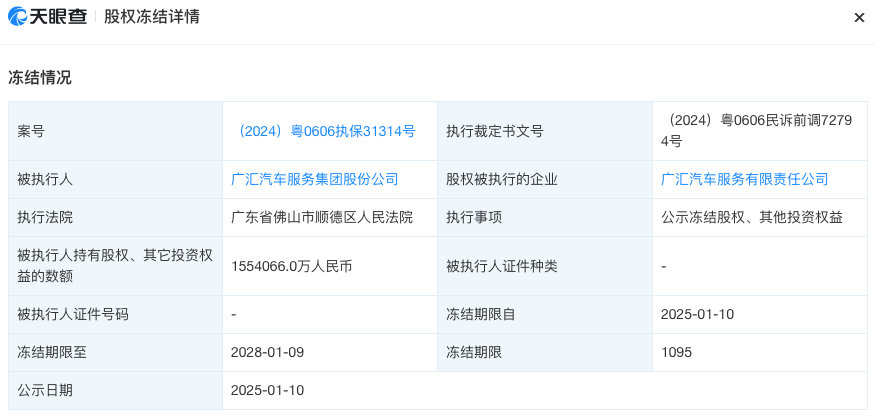Select the 冻结情况 section heading

click(40, 78)
